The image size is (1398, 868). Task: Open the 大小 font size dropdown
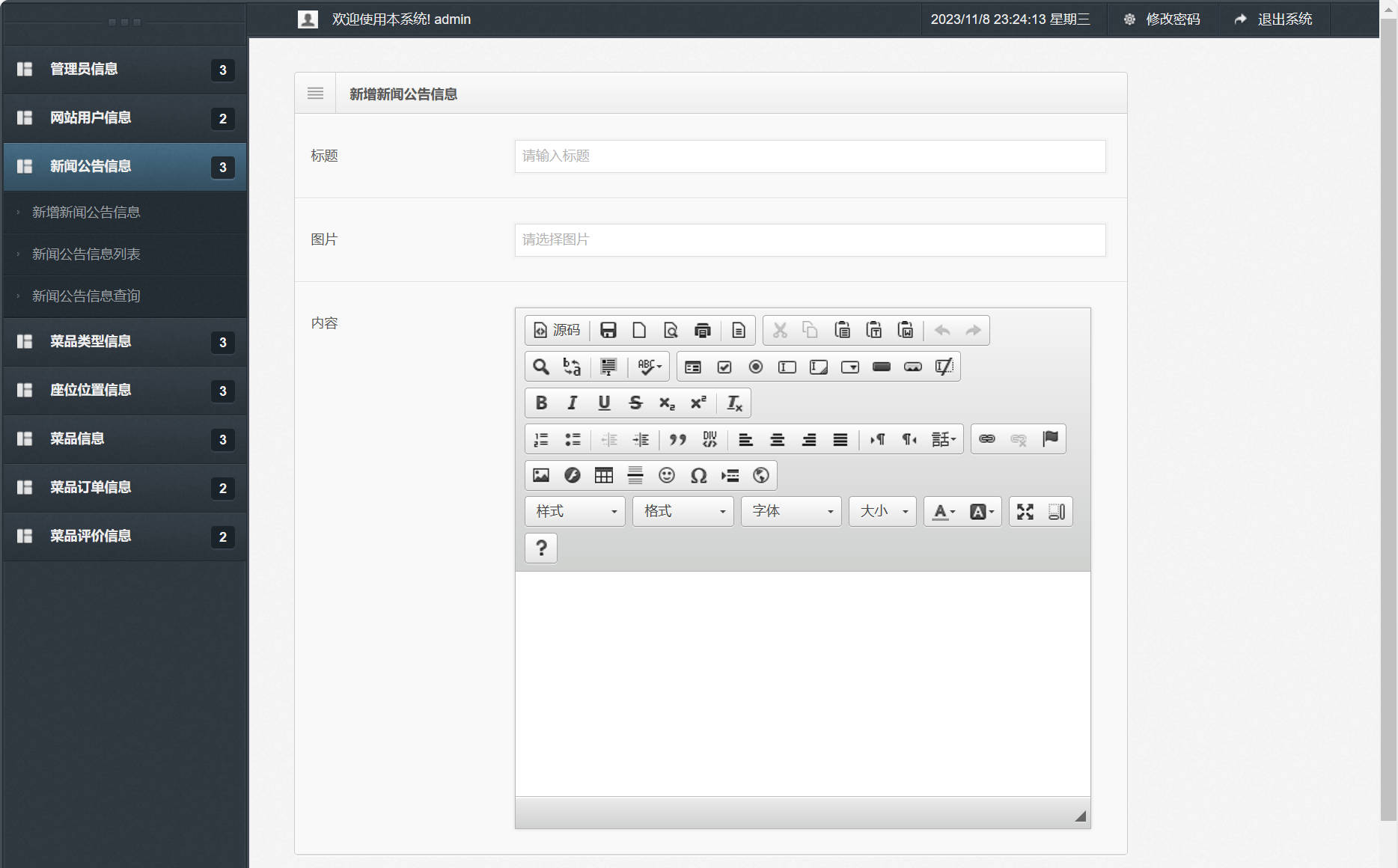point(882,512)
